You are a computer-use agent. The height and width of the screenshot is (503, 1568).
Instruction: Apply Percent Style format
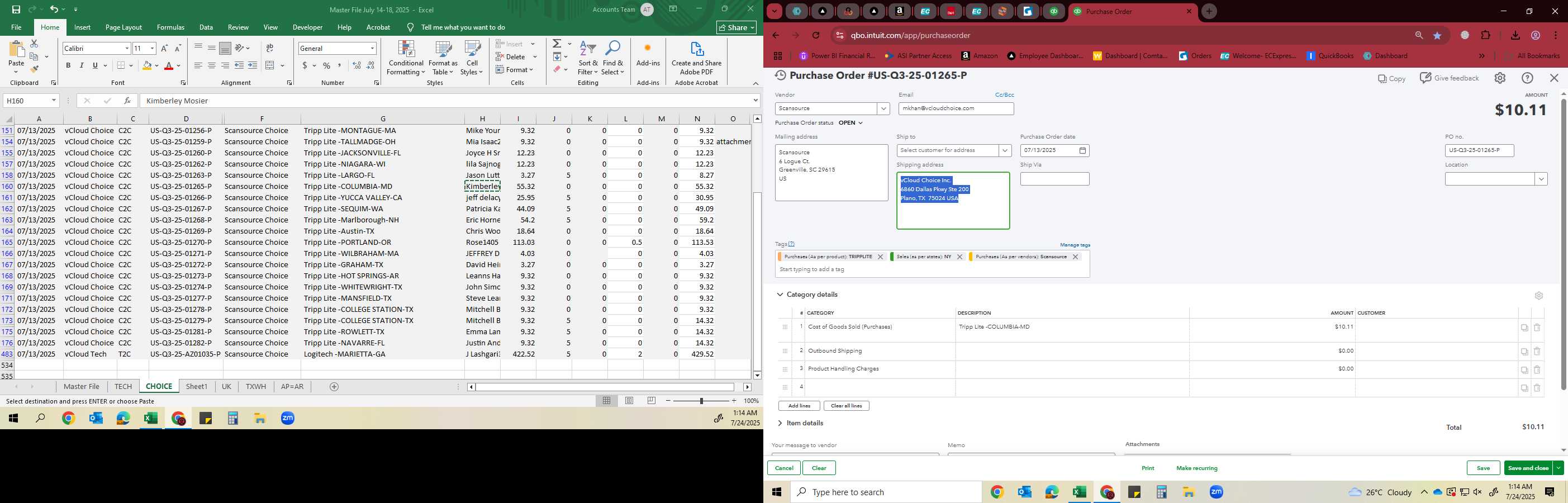coord(327,66)
